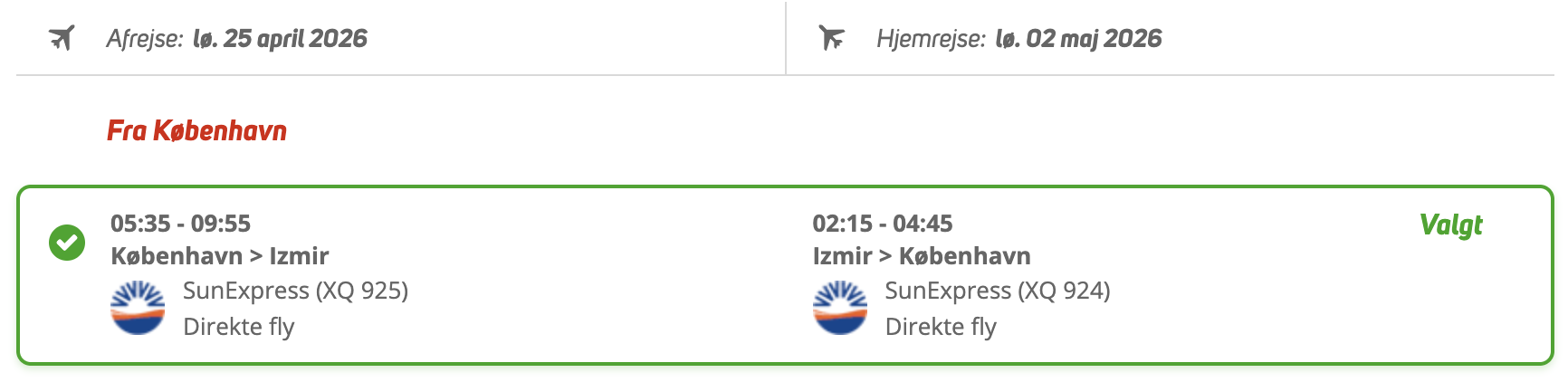Click the "Afrejse:" label
Image resolution: width=1568 pixels, height=382 pixels.
point(145,39)
